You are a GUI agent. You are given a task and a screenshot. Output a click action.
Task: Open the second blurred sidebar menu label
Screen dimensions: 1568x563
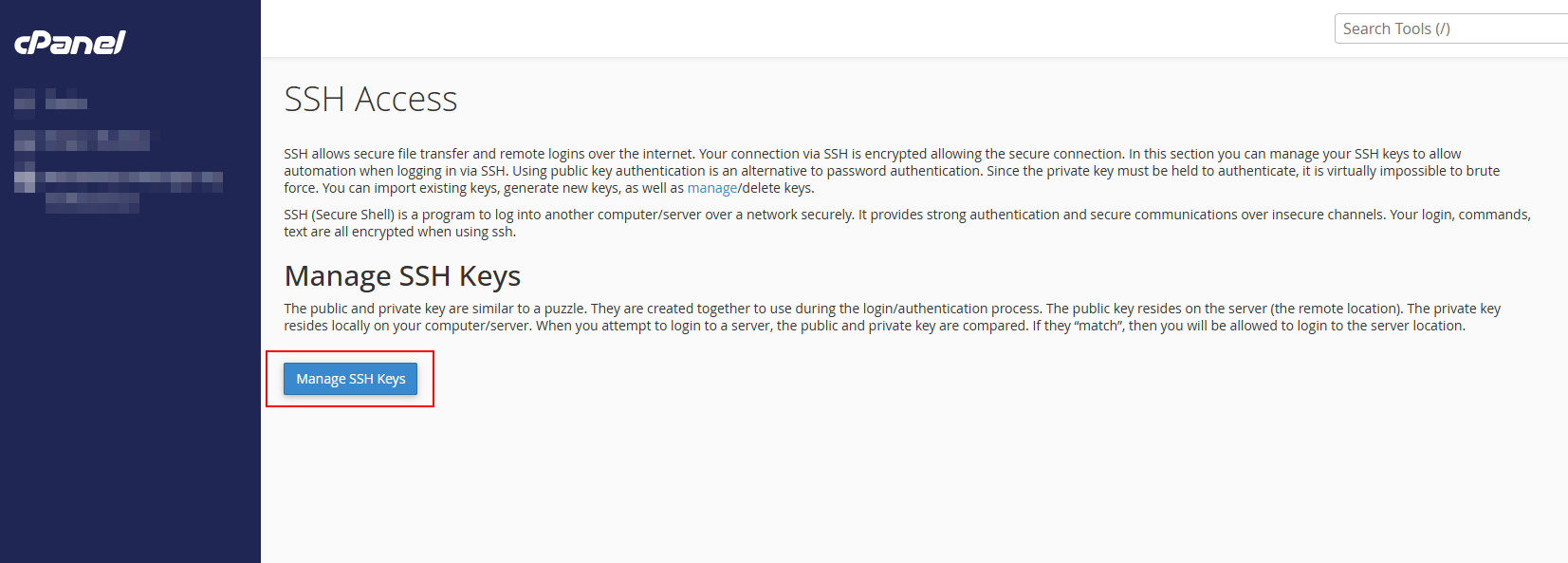coord(98,141)
